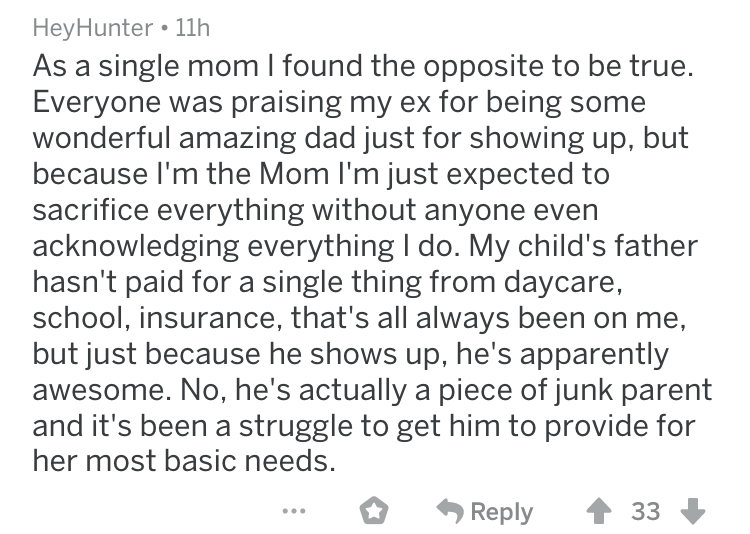Click the text 'sacrifice everything without anyone even'
750x534 pixels.
[316, 210]
